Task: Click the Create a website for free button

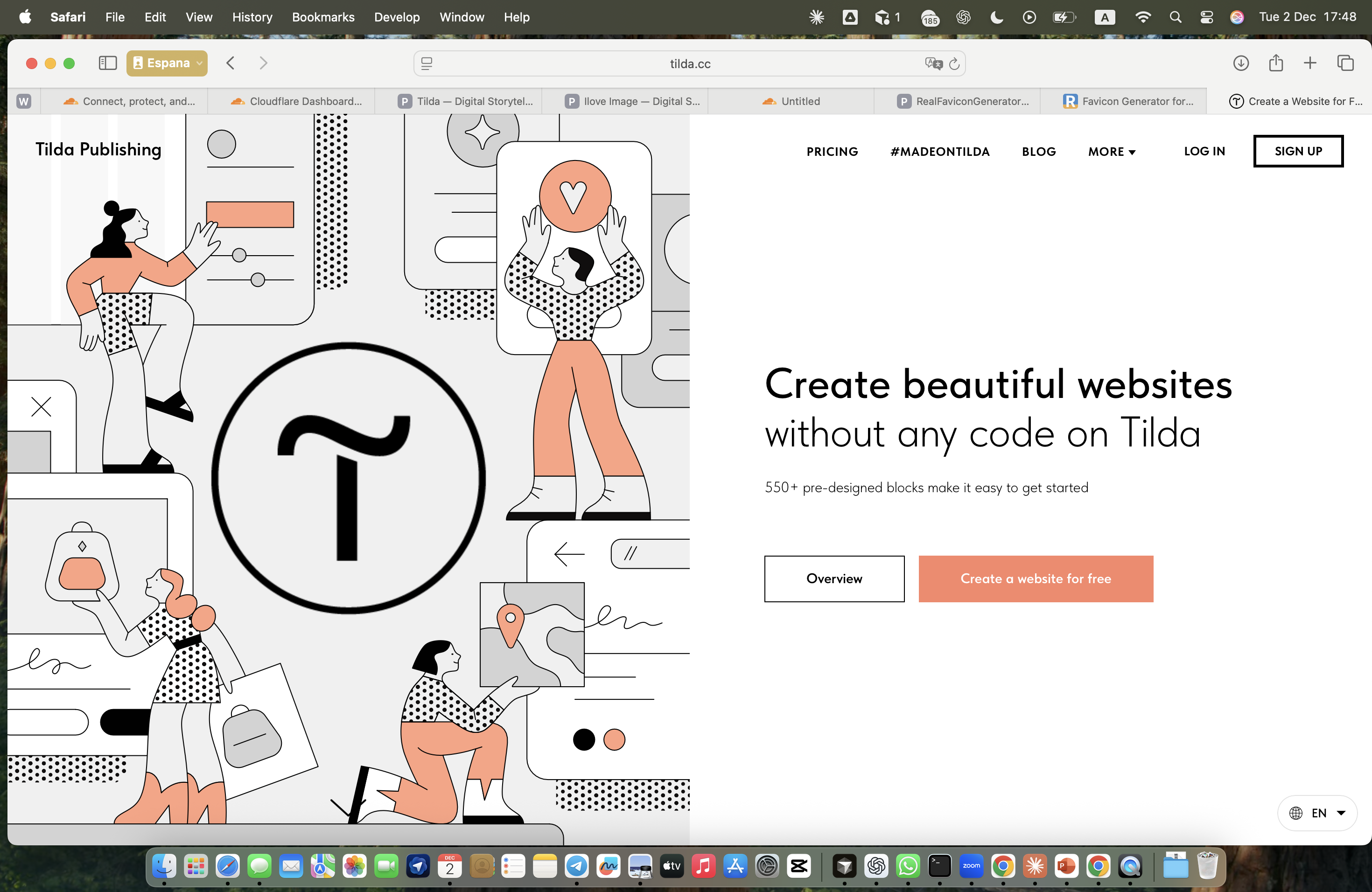Action: [x=1036, y=578]
